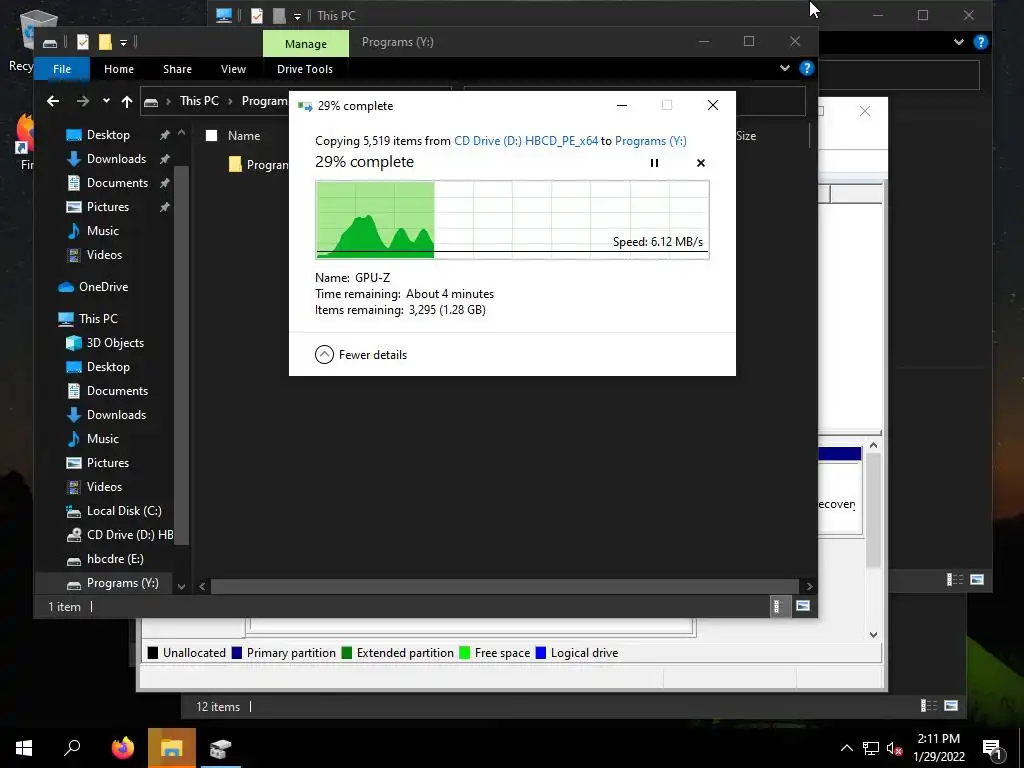Click Properties icon in quick access toolbar
This screenshot has width=1024, height=768.
click(83, 42)
